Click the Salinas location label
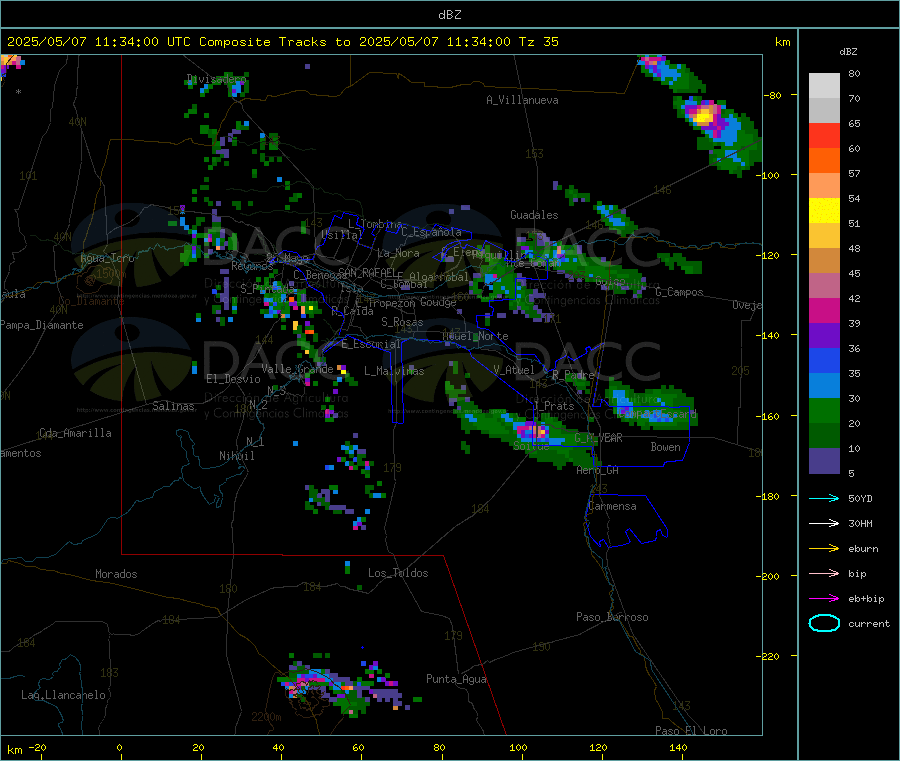900x761 pixels. (173, 406)
